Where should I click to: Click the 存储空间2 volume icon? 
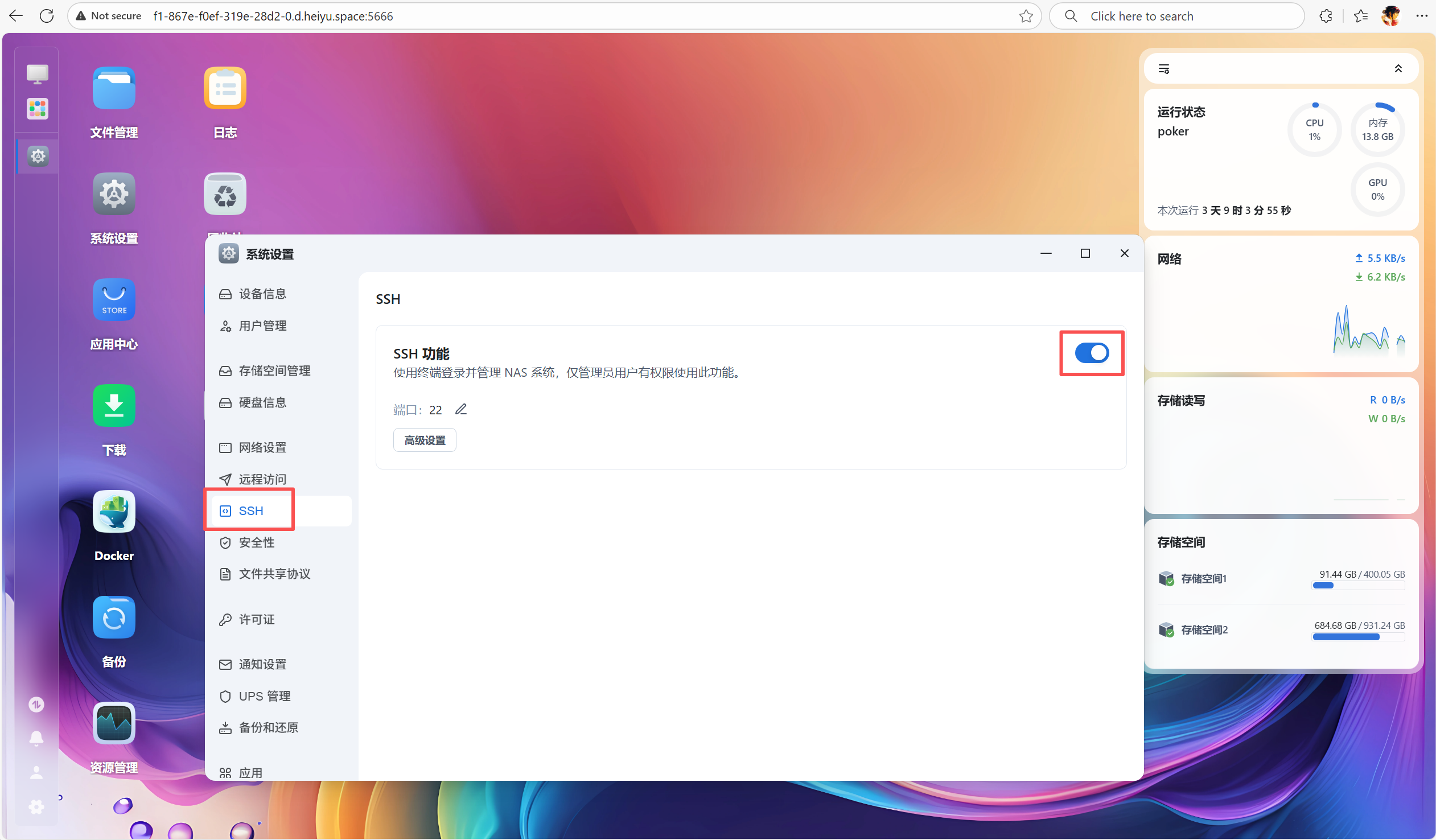click(x=1166, y=629)
